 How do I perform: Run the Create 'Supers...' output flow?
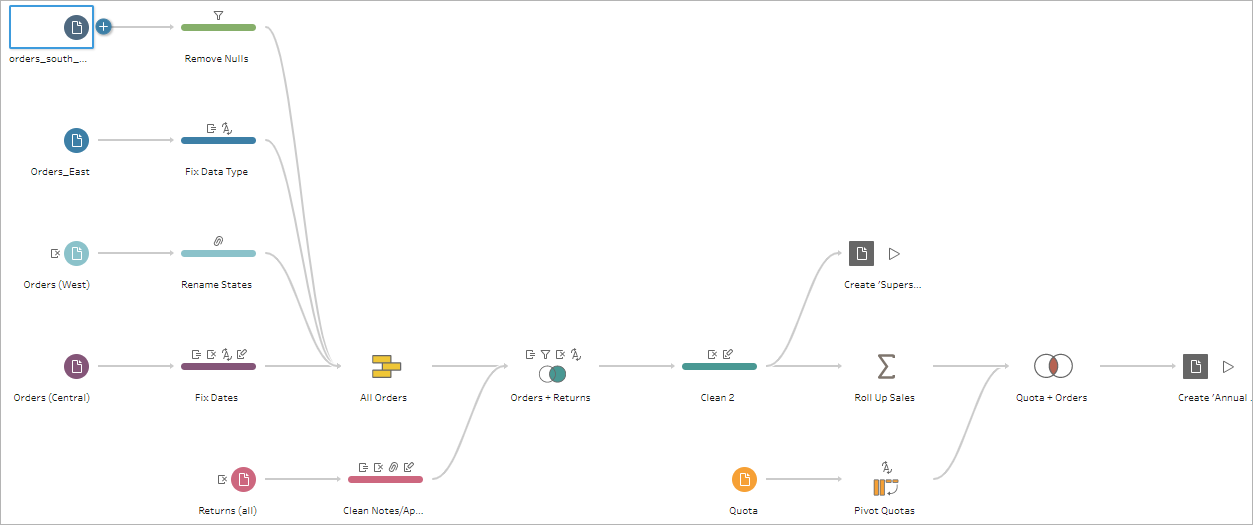[895, 254]
